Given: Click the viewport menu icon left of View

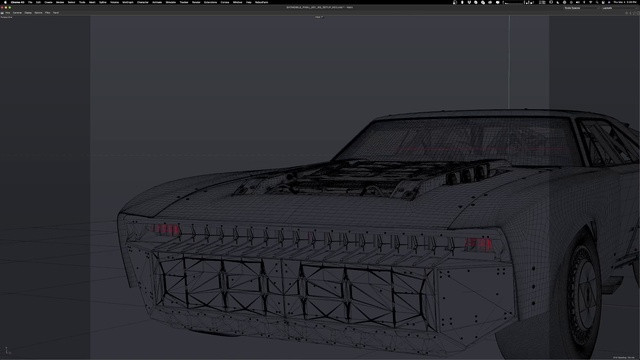Looking at the screenshot, I should (x=2, y=13).
